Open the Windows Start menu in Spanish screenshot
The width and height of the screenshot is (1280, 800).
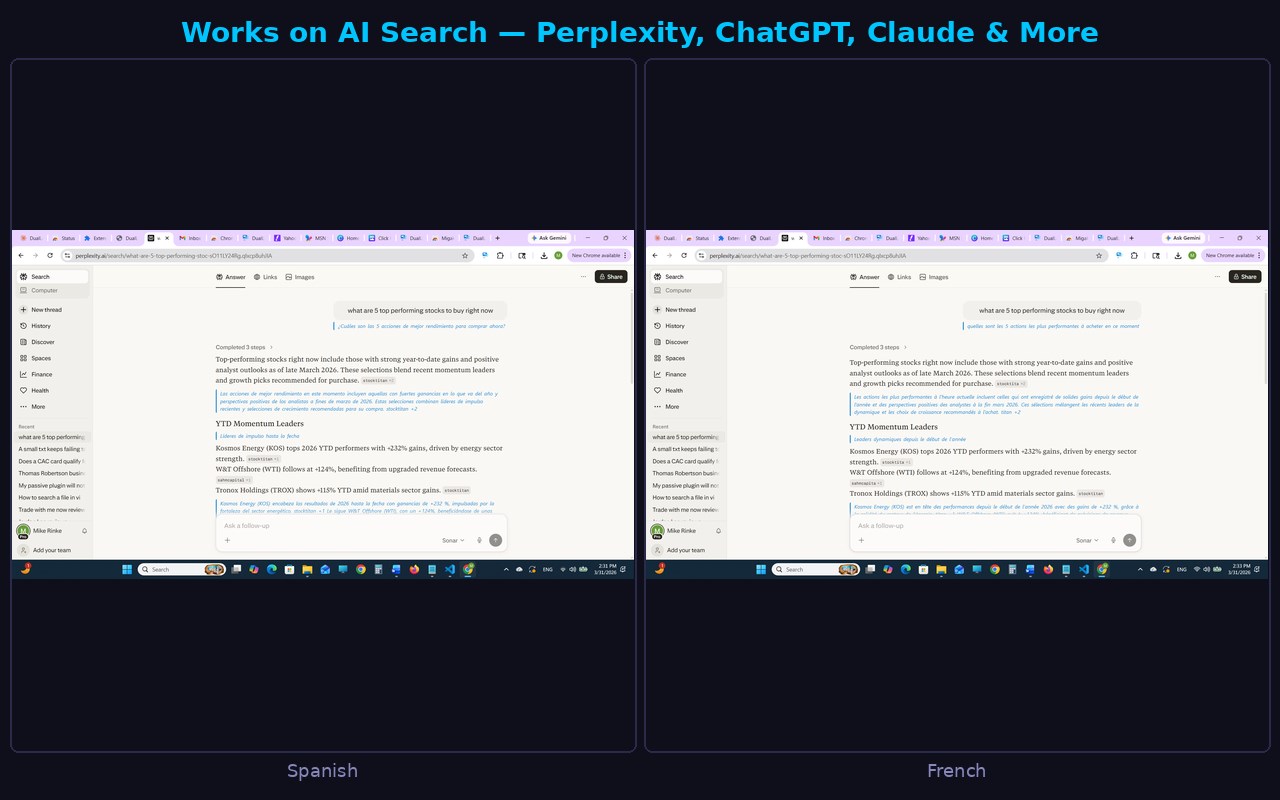pos(127,569)
